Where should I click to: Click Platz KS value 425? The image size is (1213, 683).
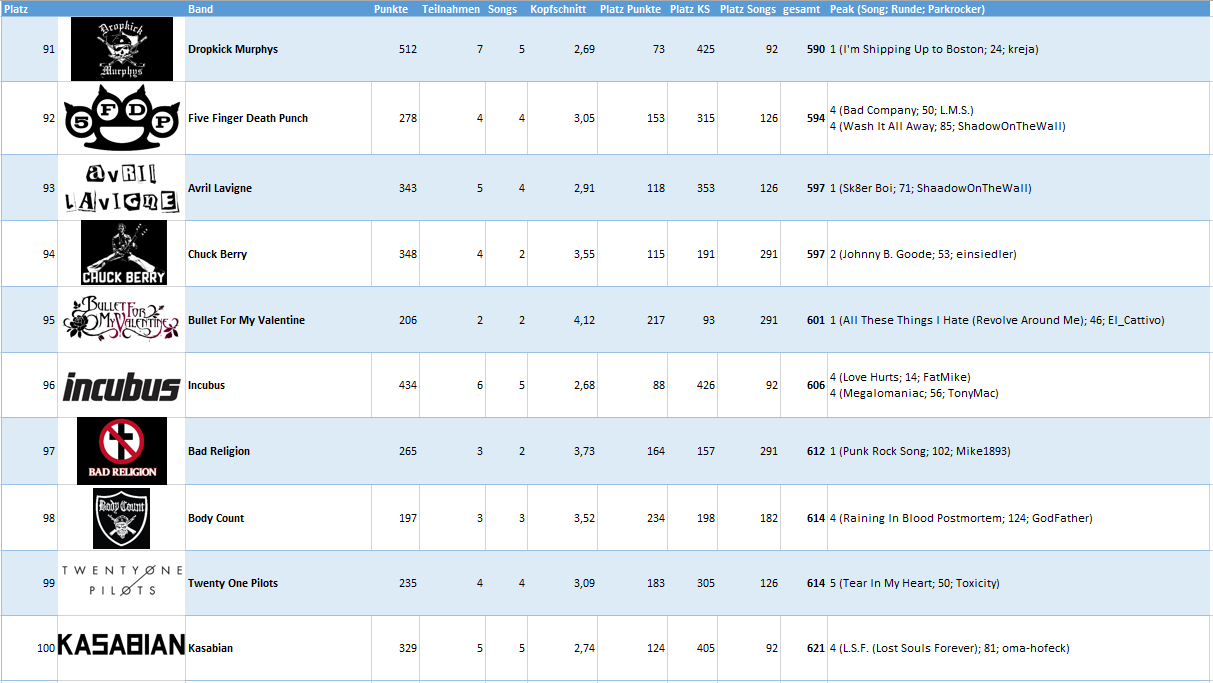point(706,49)
